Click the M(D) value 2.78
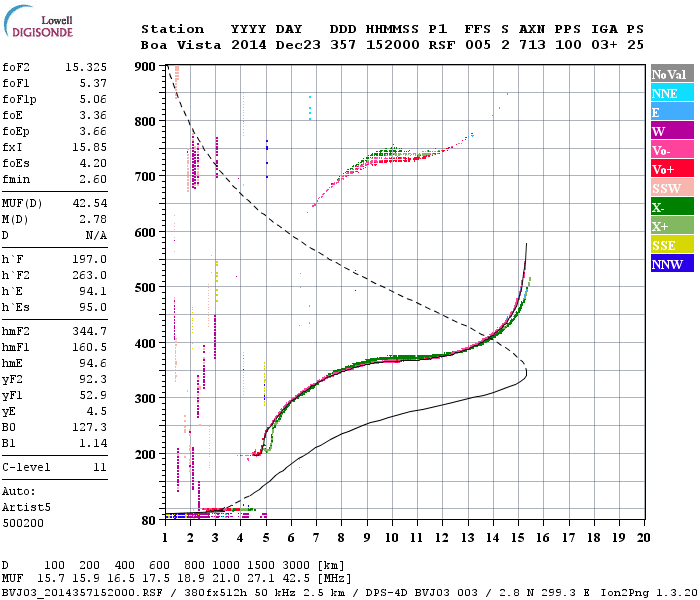This screenshot has height=600, width=700. 93,220
